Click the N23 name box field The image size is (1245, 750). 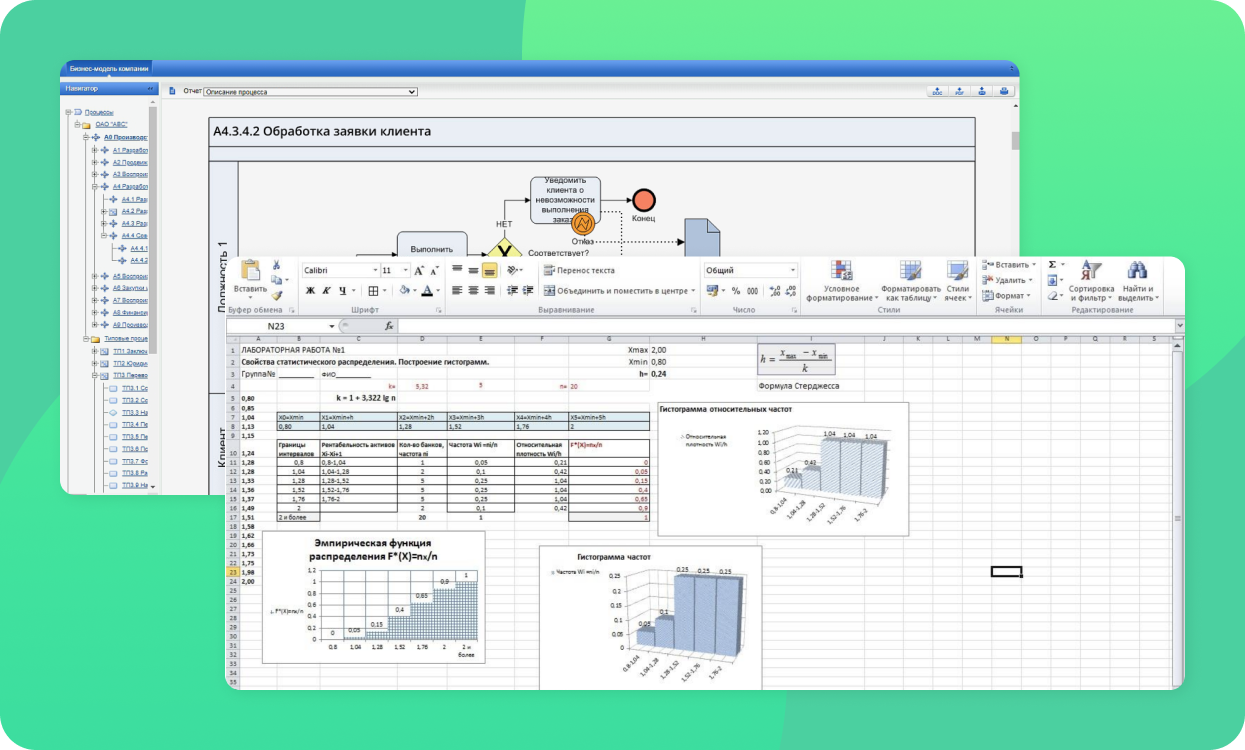click(280, 326)
